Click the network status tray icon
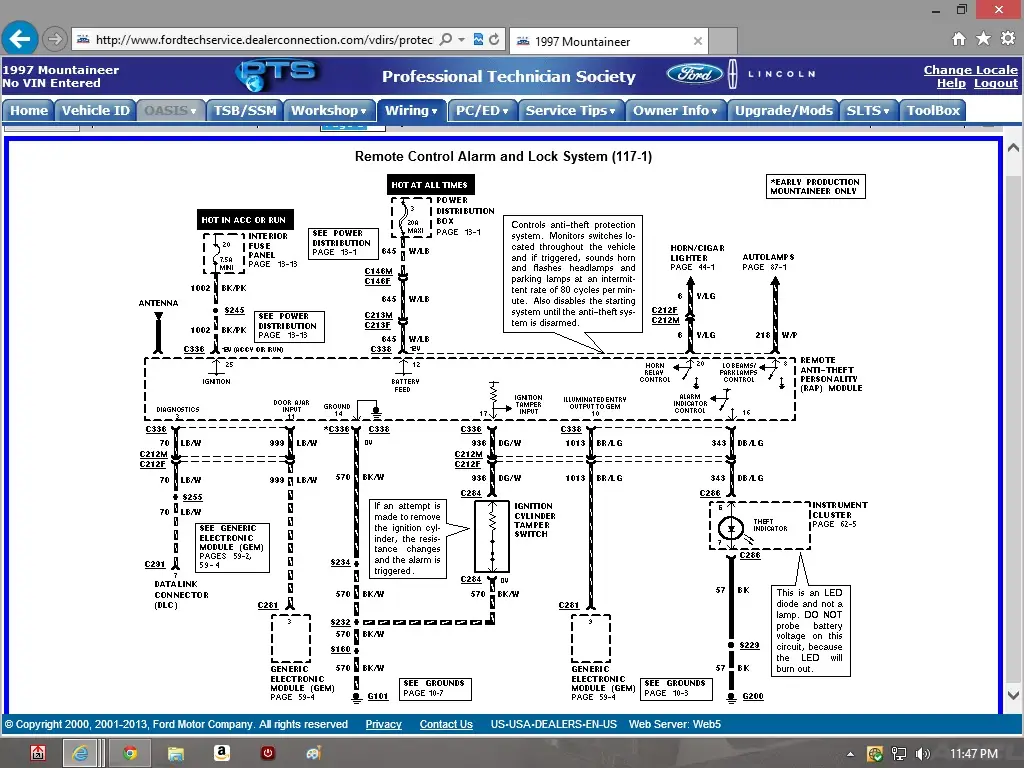 click(899, 754)
